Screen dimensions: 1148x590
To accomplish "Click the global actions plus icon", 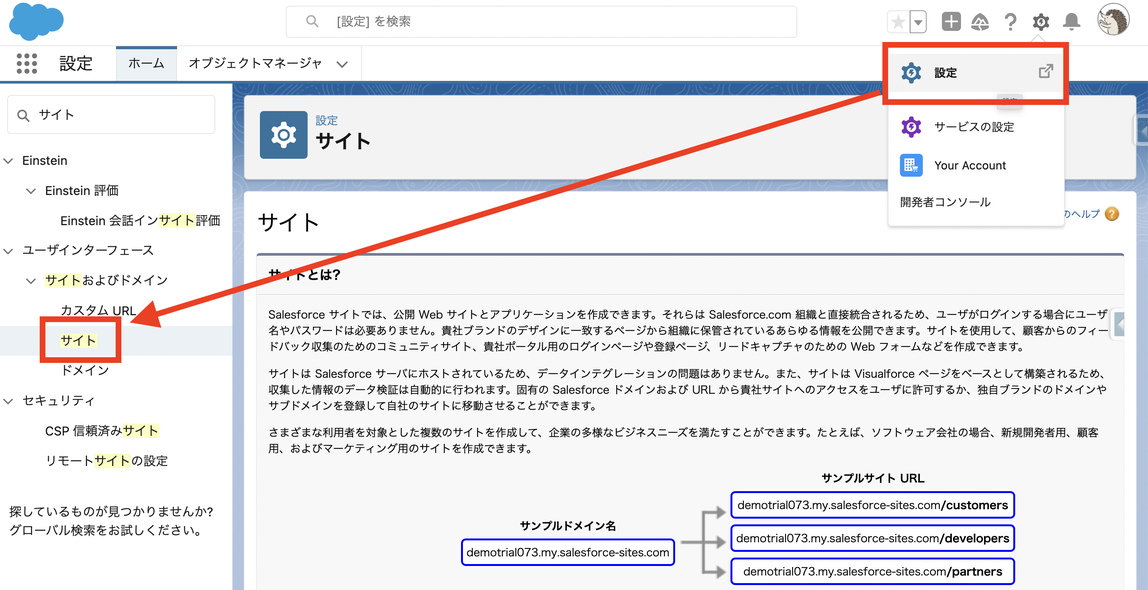I will pos(951,22).
